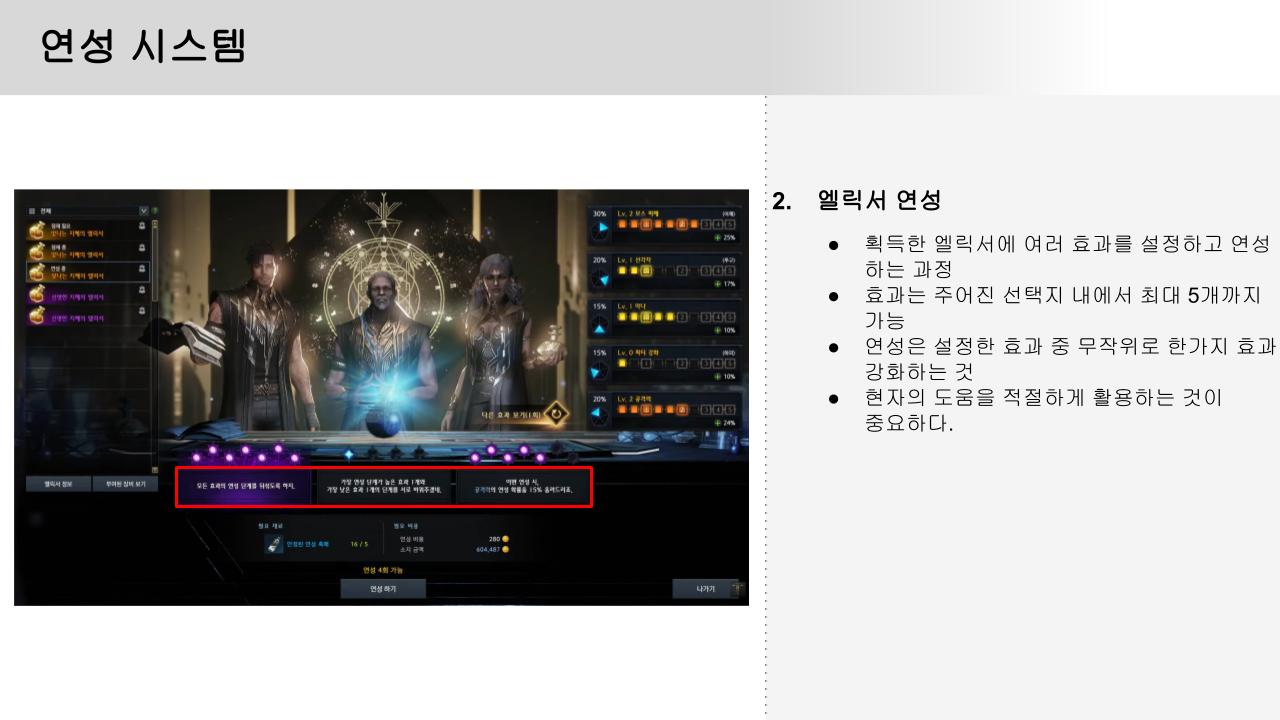Click green plus icon beside 25%

(x=717, y=238)
